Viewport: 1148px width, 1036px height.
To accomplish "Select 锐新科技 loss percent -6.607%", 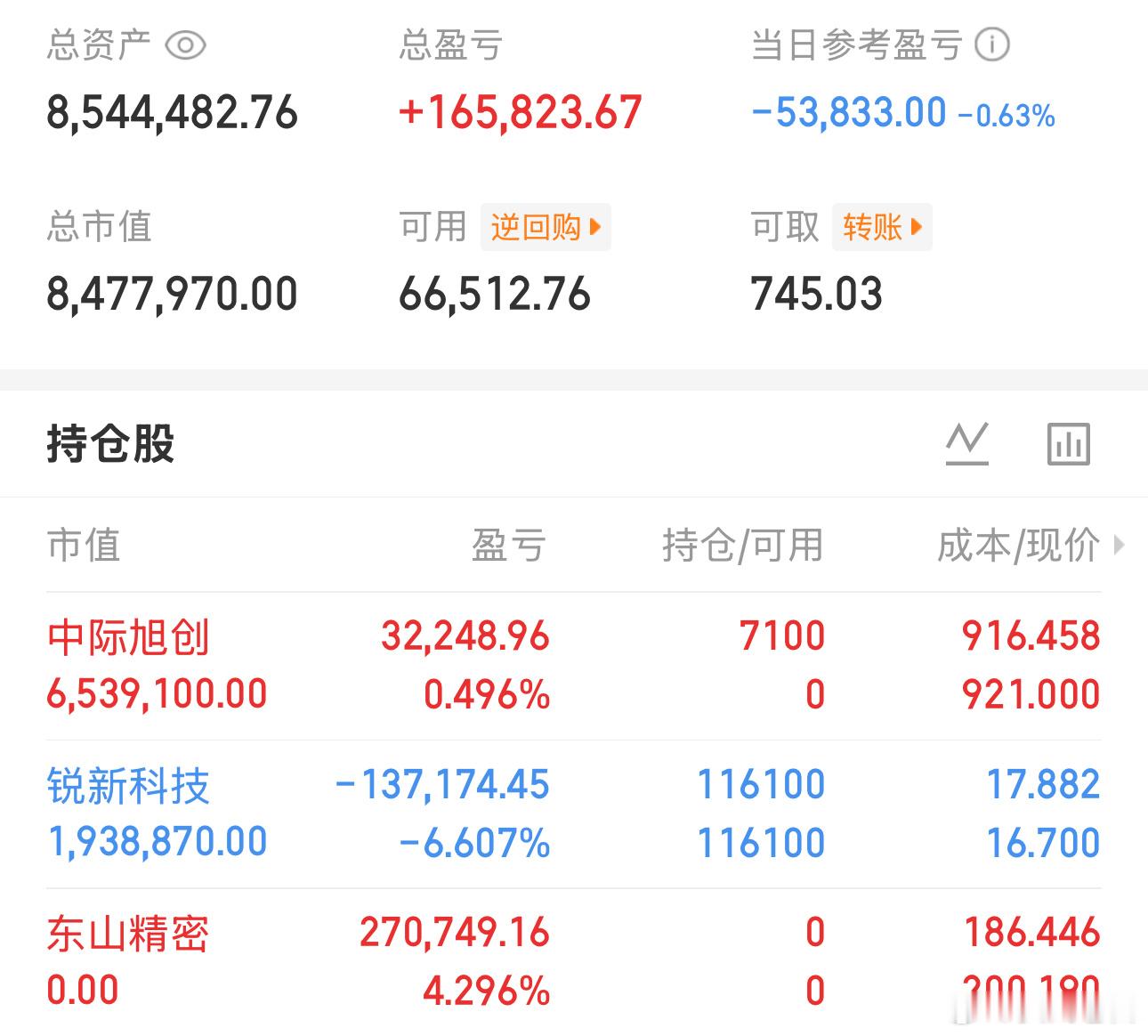I will point(474,843).
